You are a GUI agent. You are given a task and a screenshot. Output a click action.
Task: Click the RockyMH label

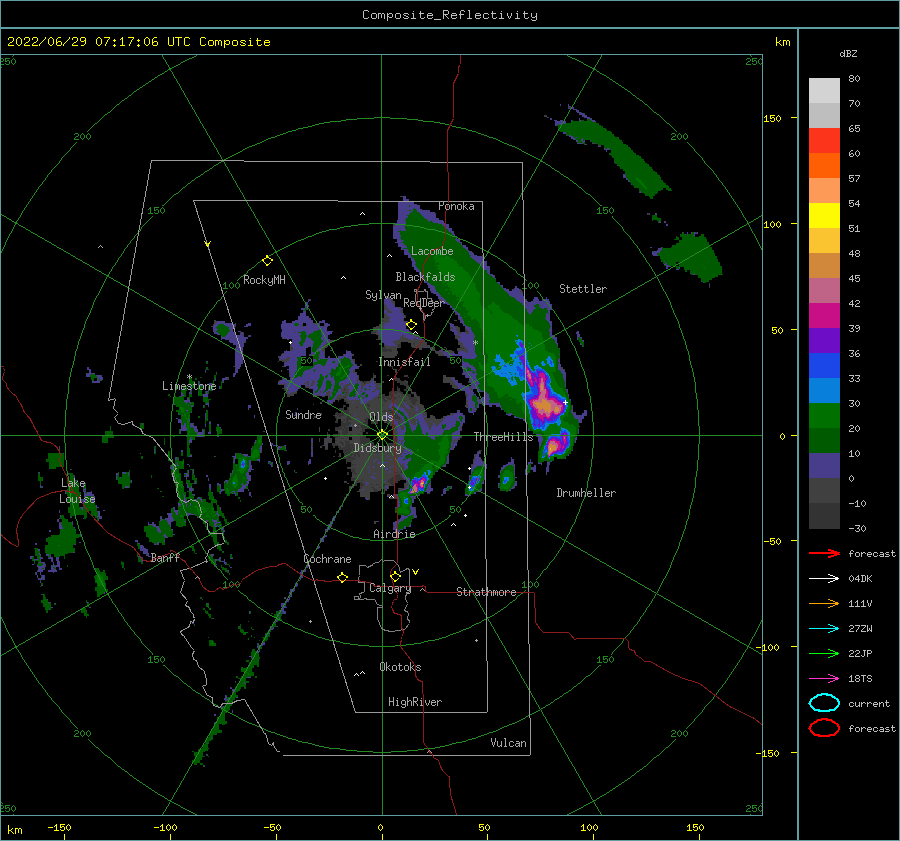coord(265,280)
